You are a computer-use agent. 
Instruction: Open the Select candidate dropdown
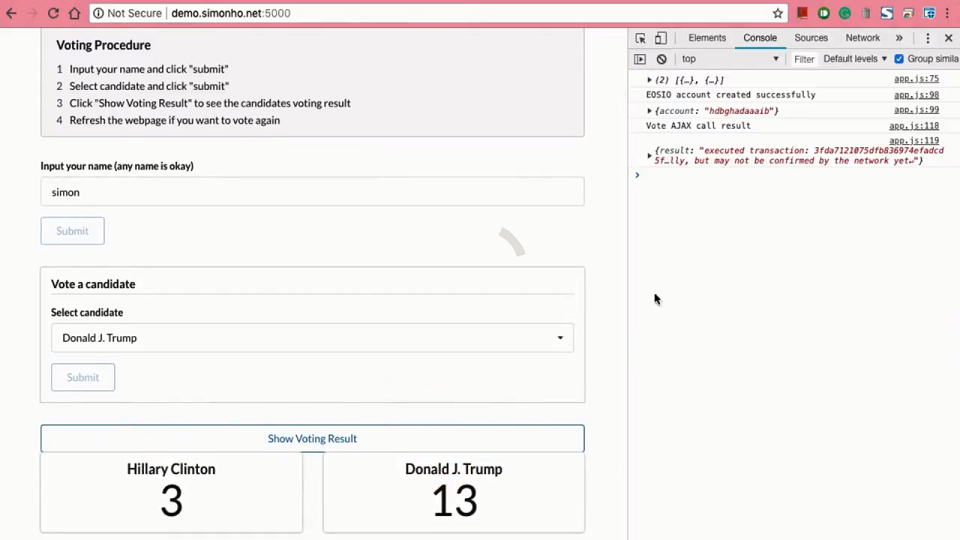[x=312, y=338]
